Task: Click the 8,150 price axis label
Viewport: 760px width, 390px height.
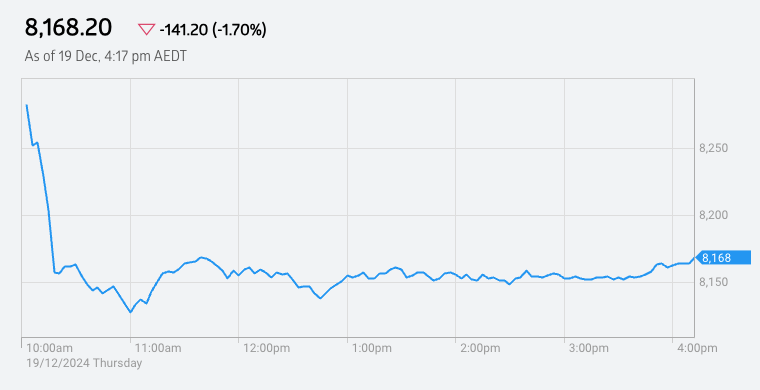Action: point(713,282)
